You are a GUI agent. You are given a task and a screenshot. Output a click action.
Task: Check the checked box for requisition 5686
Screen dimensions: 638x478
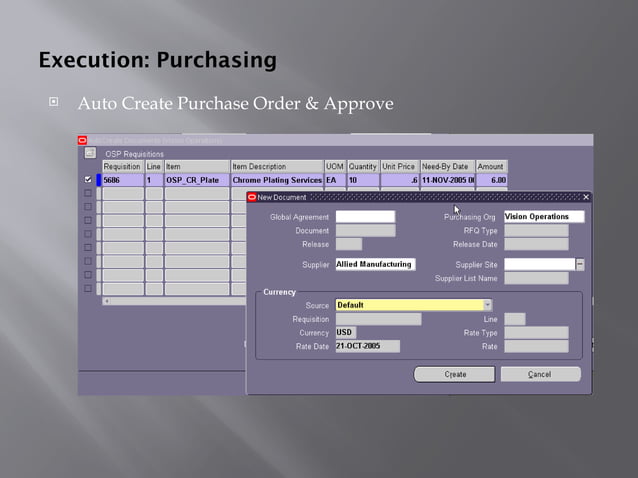(88, 180)
